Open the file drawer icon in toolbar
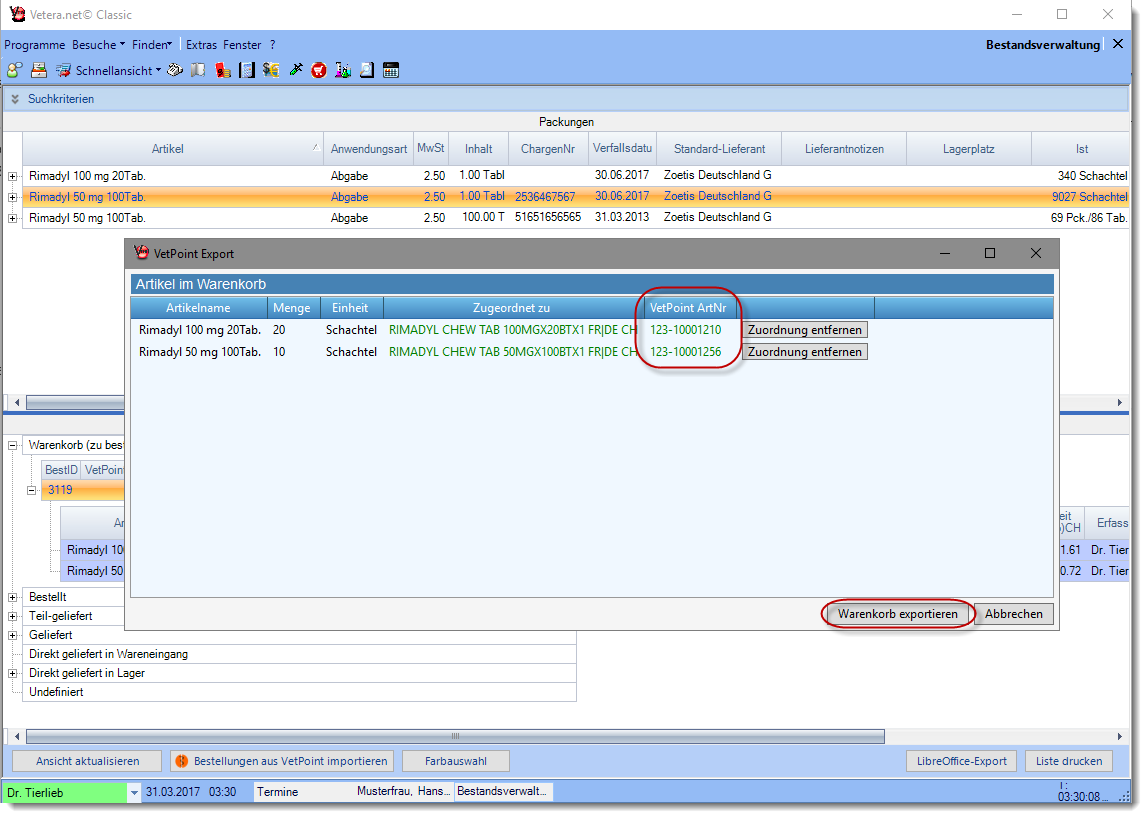The height and width of the screenshot is (818, 1147). pos(39,71)
